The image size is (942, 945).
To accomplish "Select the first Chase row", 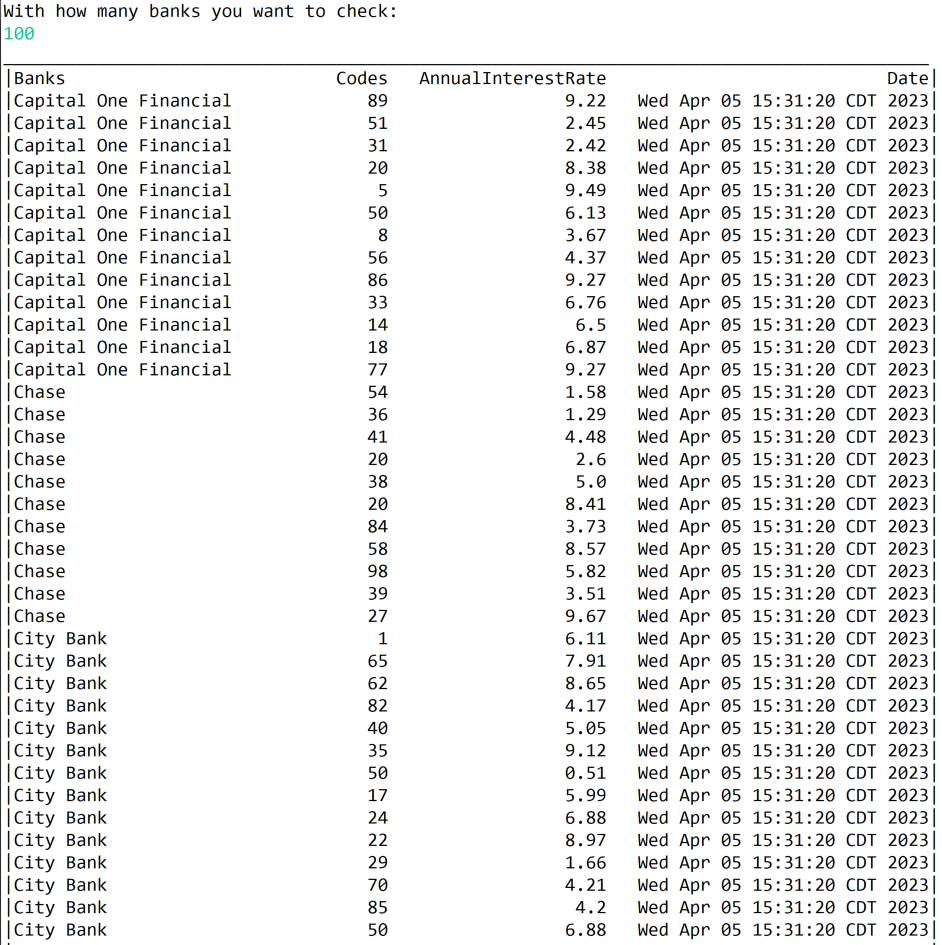I will click(x=39, y=391).
